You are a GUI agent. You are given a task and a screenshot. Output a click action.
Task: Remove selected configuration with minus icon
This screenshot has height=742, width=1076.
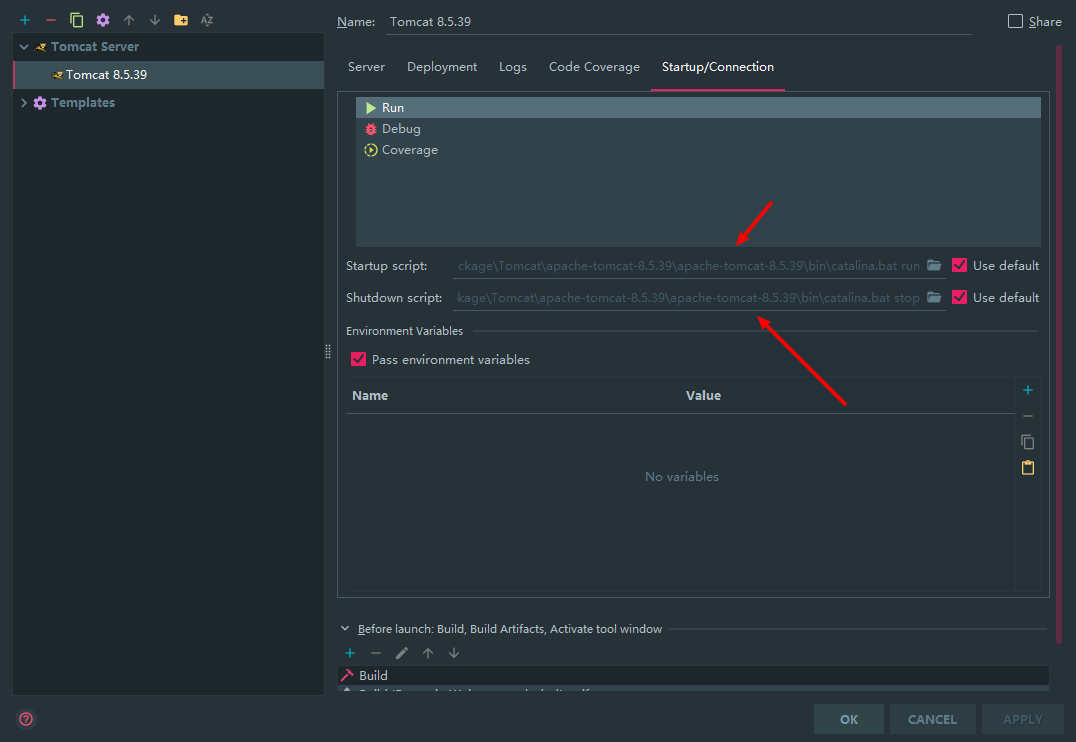click(x=51, y=20)
